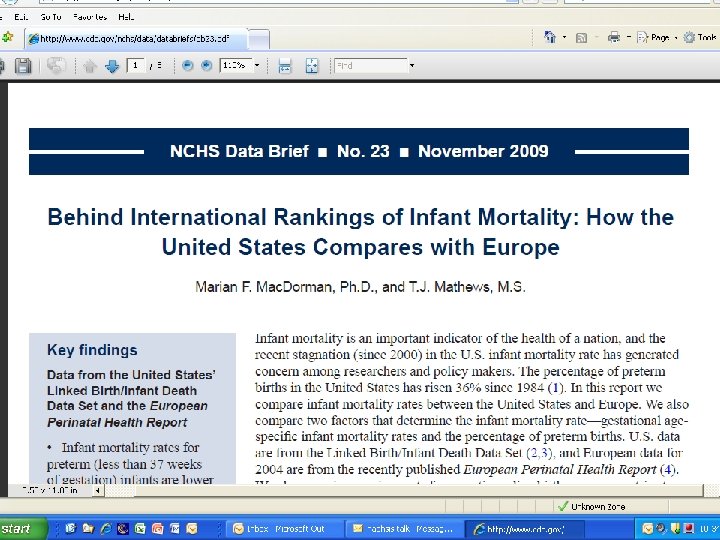Click the red swirl Quick Launch icon
The height and width of the screenshot is (540, 720).
158,529
